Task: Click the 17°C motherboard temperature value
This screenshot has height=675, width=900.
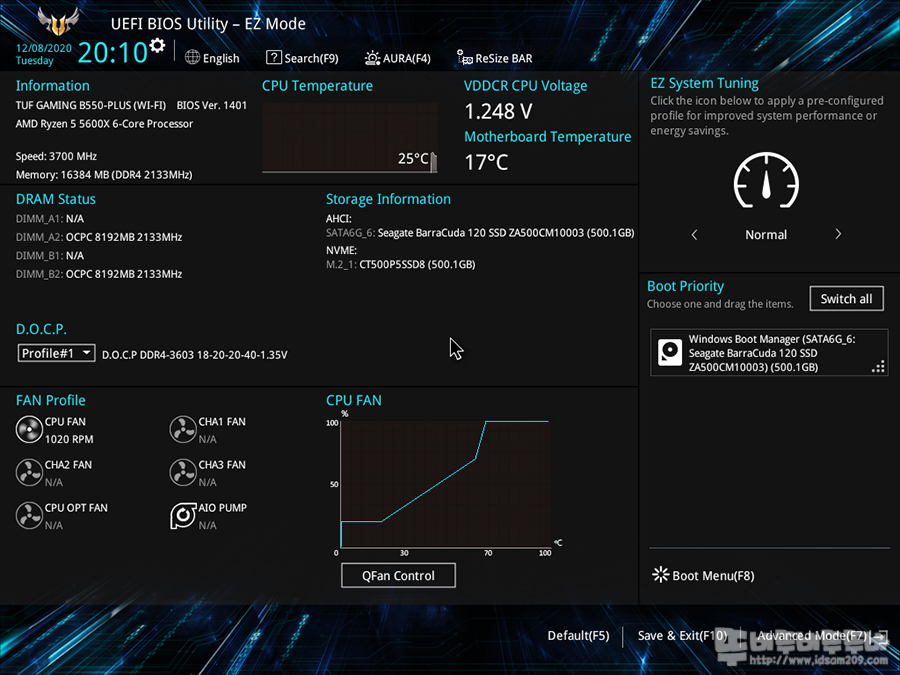Action: pyautogui.click(x=486, y=162)
